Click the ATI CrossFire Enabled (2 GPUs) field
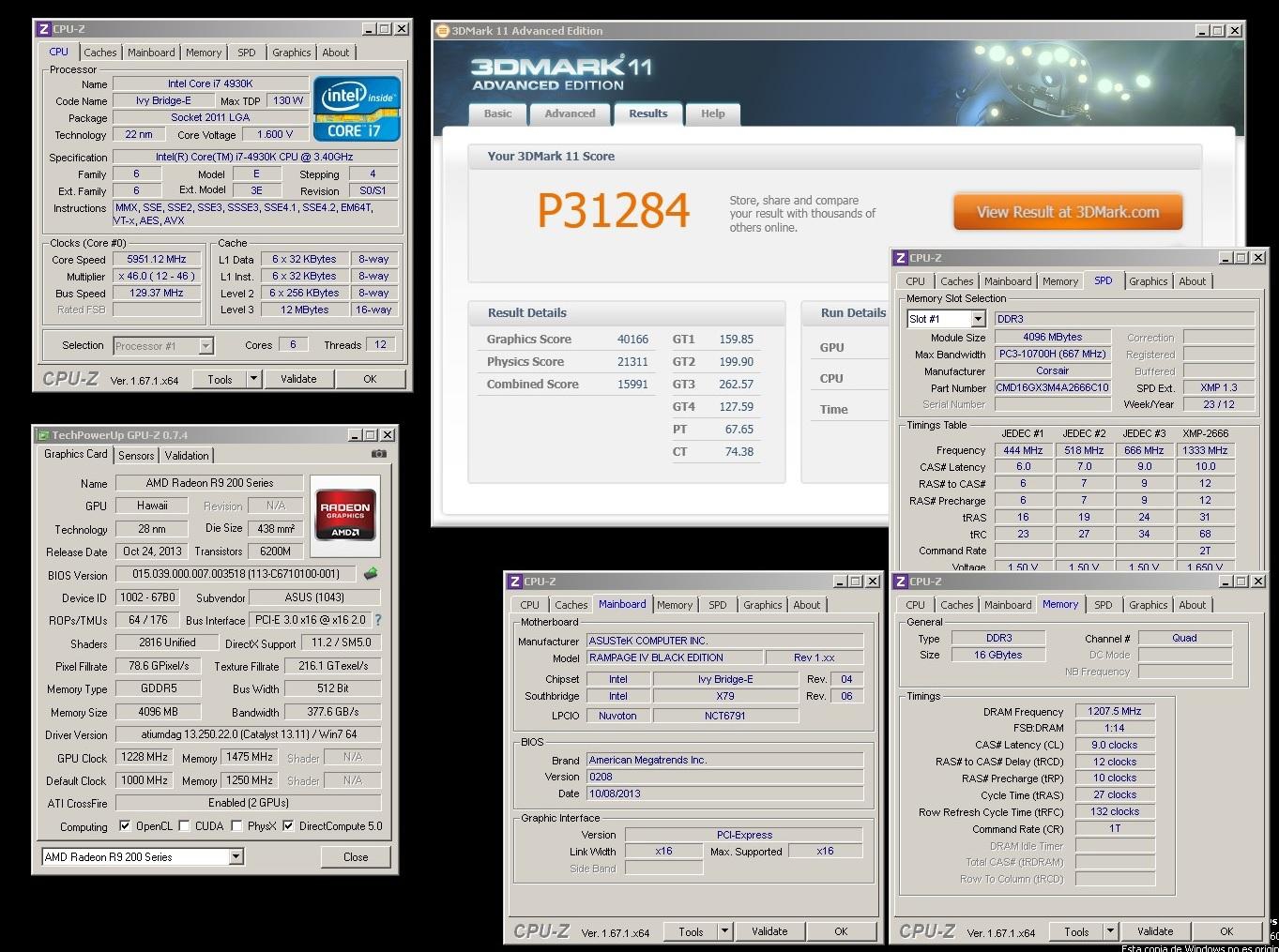 click(248, 803)
